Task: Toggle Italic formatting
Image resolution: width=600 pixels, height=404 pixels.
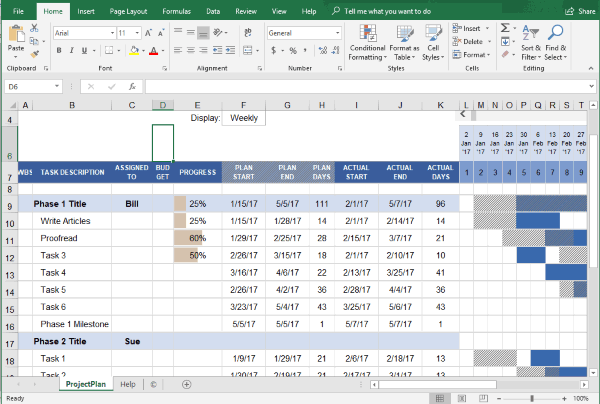Action: [70, 50]
